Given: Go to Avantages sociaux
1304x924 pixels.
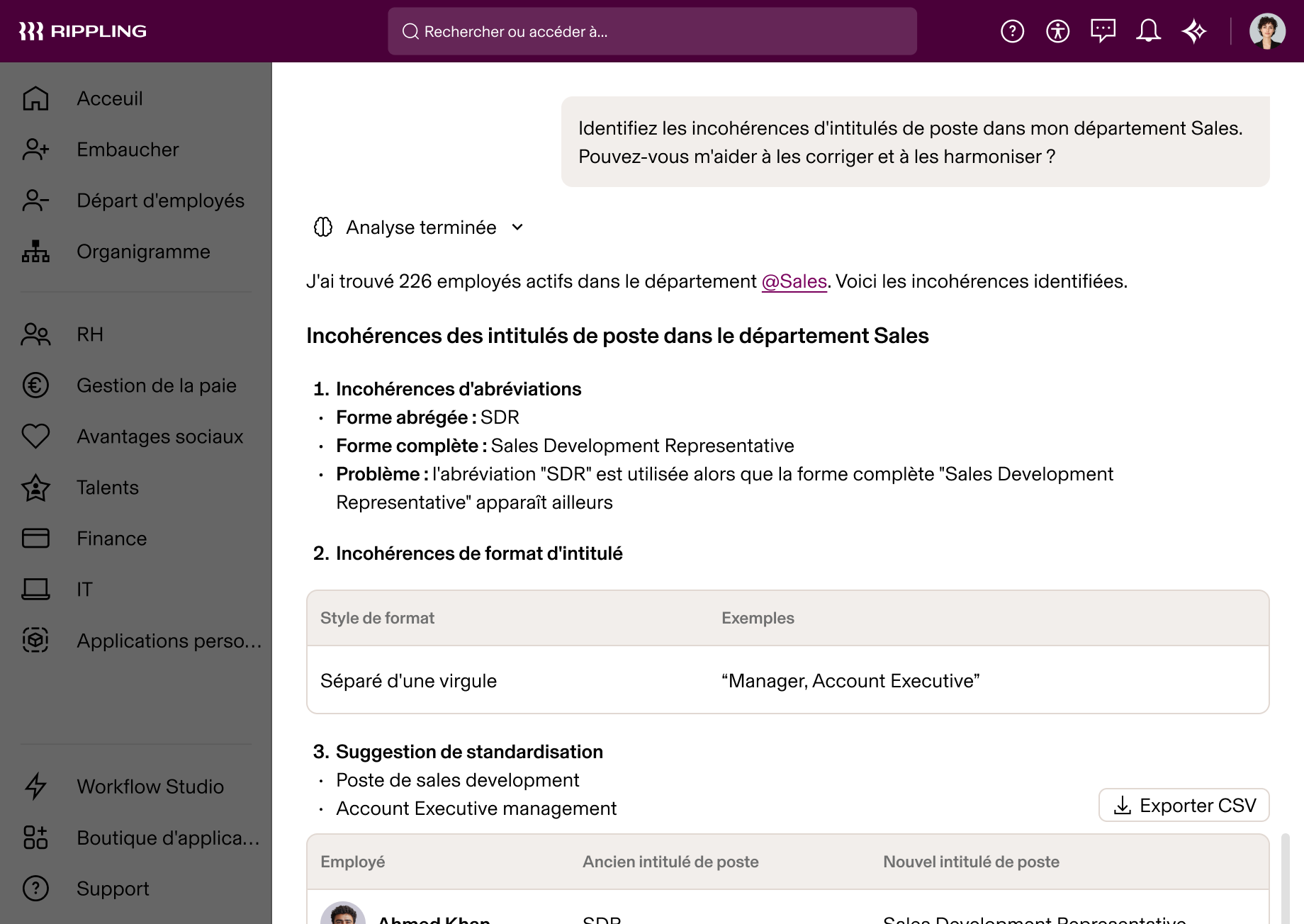Looking at the screenshot, I should (159, 436).
